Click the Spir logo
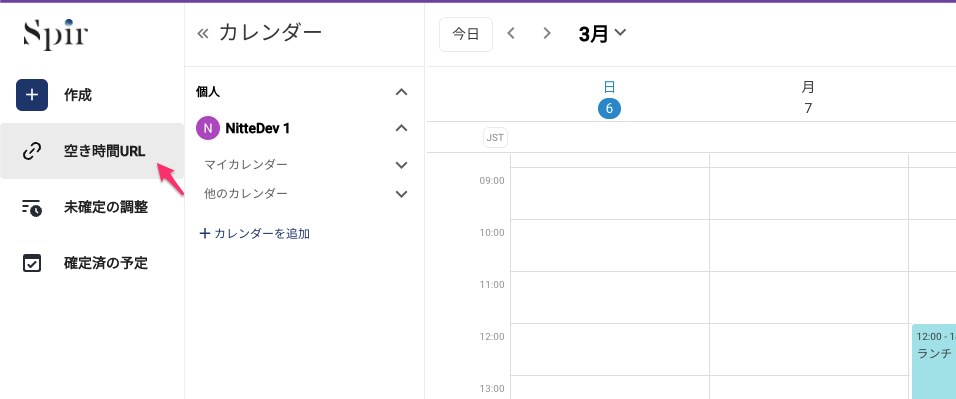 click(x=55, y=35)
